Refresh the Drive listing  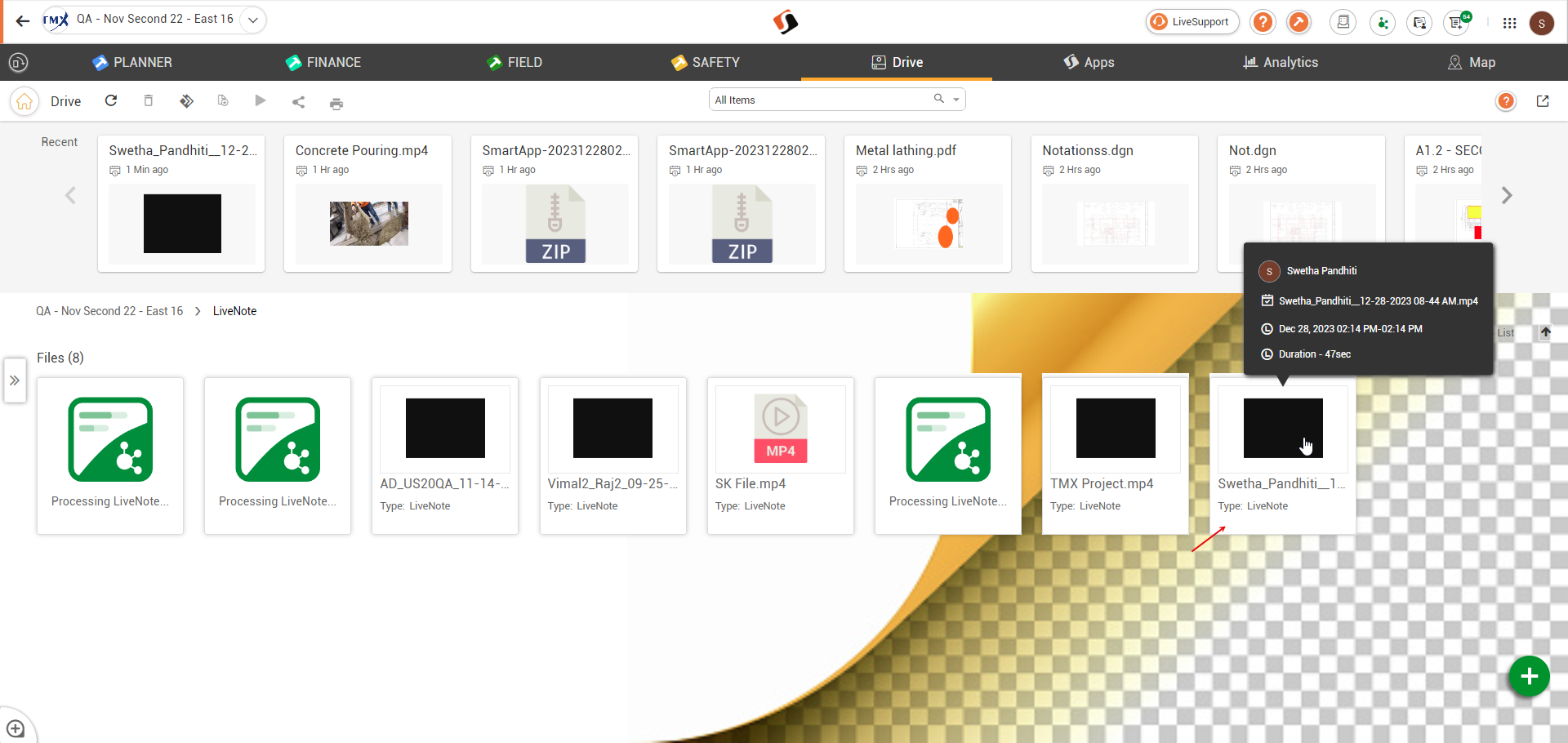111,100
